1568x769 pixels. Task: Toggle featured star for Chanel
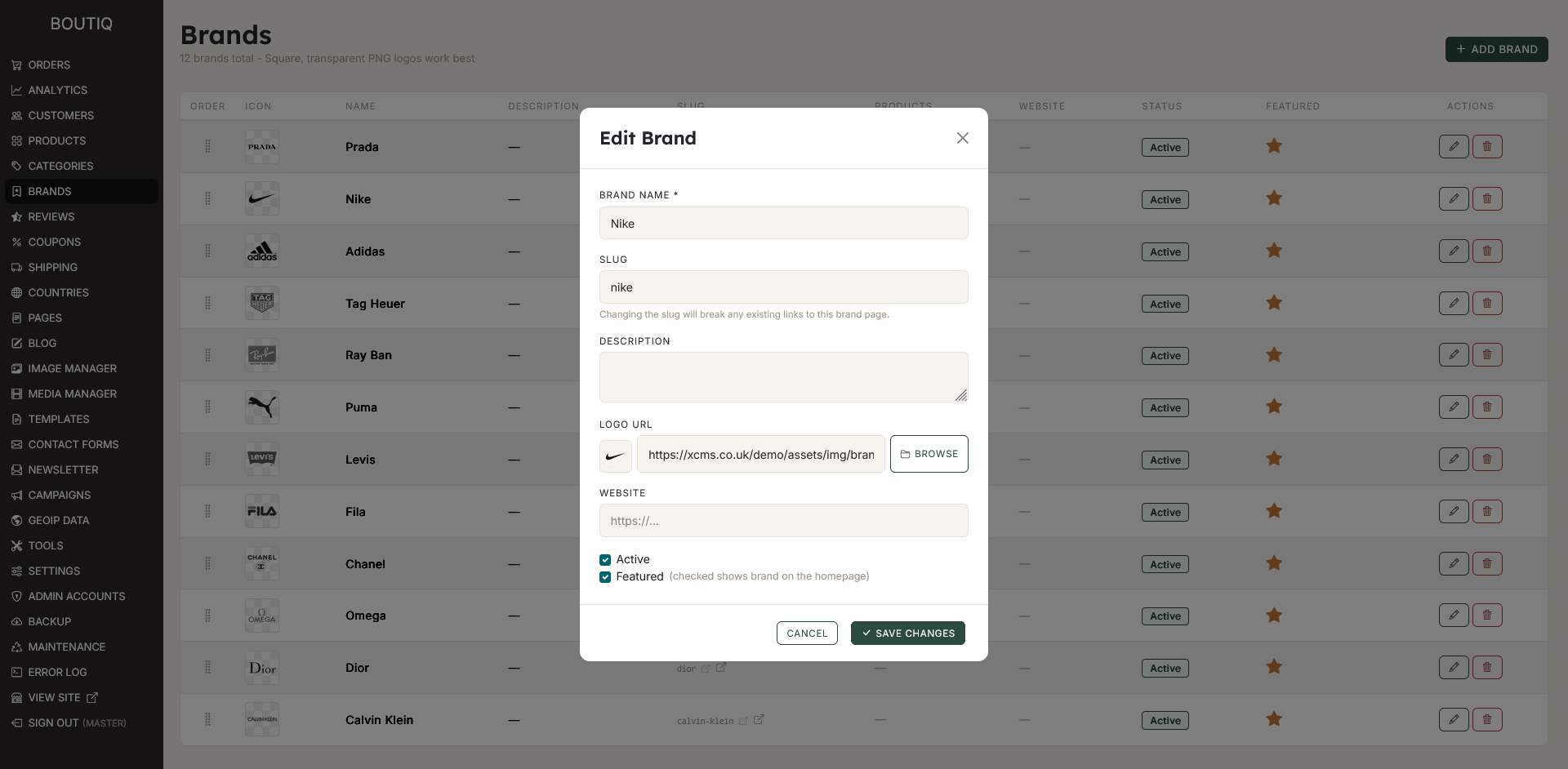pyautogui.click(x=1274, y=563)
